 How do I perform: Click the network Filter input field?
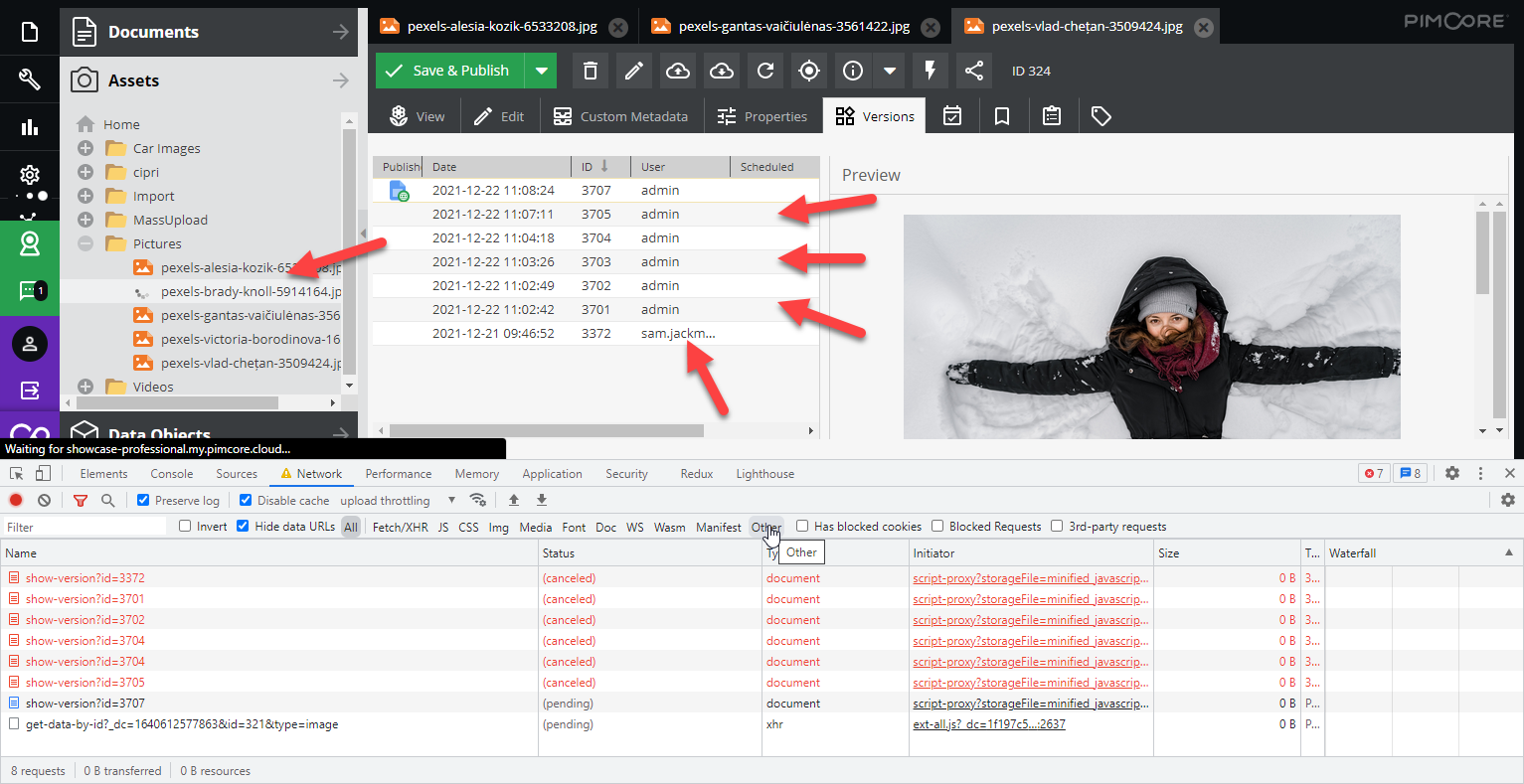pos(85,527)
